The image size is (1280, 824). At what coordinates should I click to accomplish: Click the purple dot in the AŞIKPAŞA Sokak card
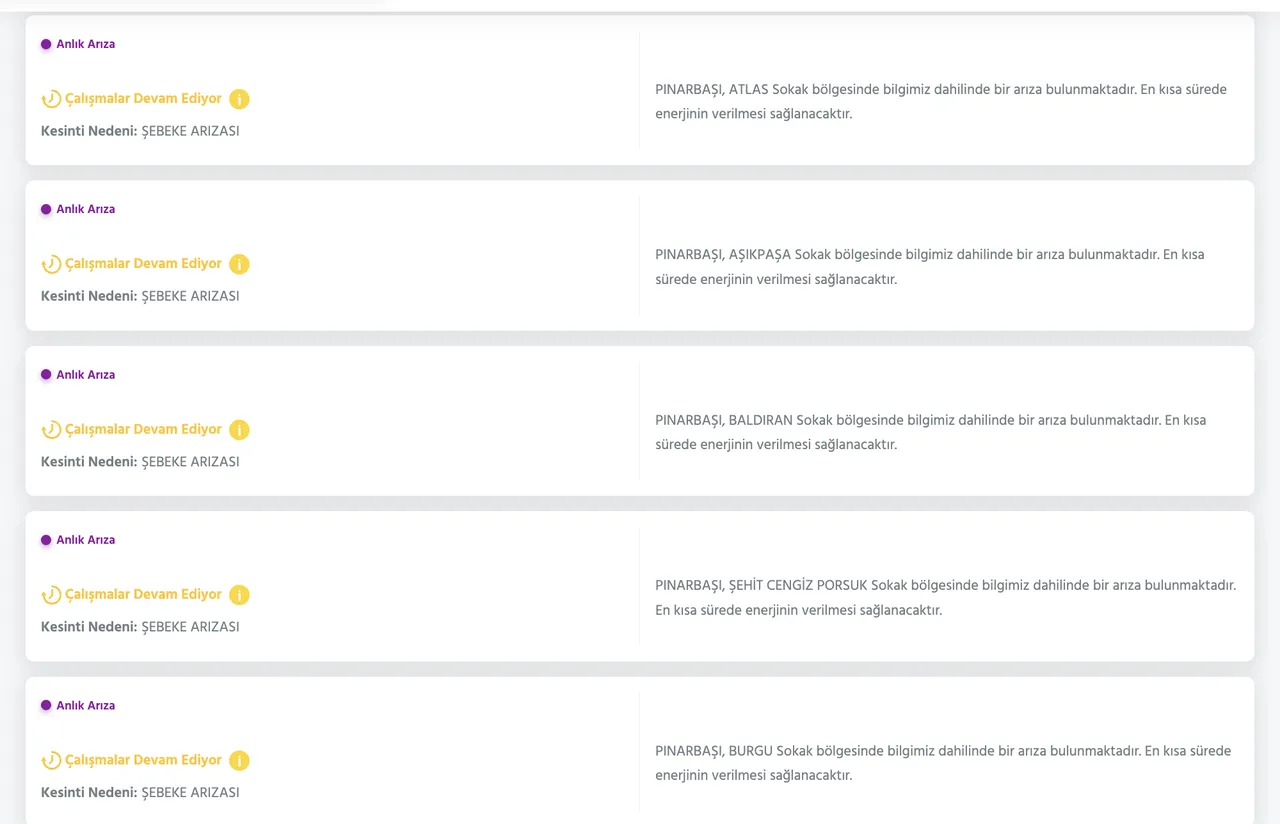pyautogui.click(x=46, y=209)
